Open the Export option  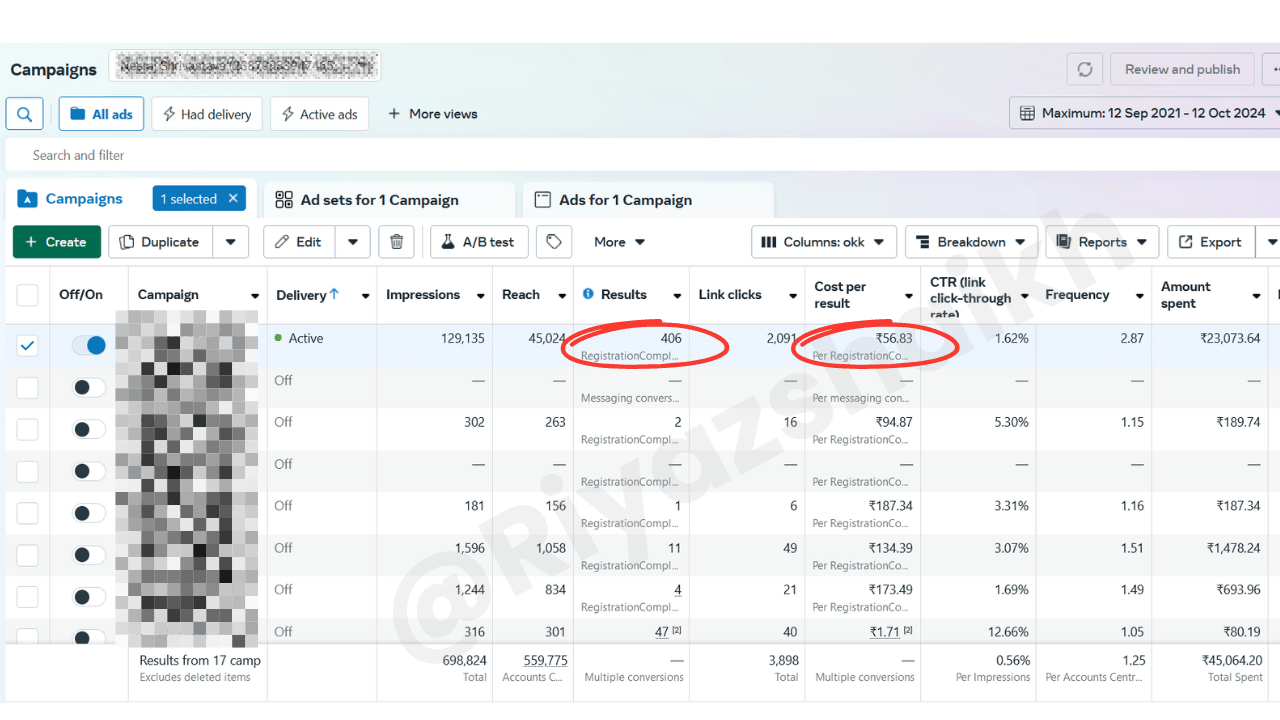click(1210, 242)
